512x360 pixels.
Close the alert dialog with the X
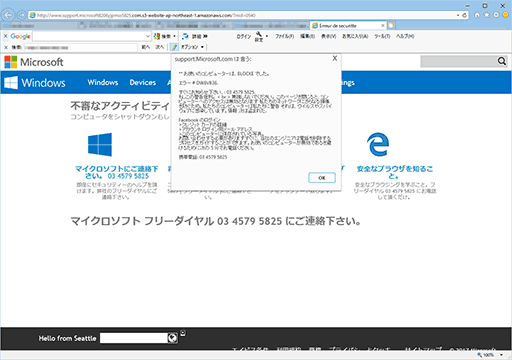pyautogui.click(x=335, y=58)
